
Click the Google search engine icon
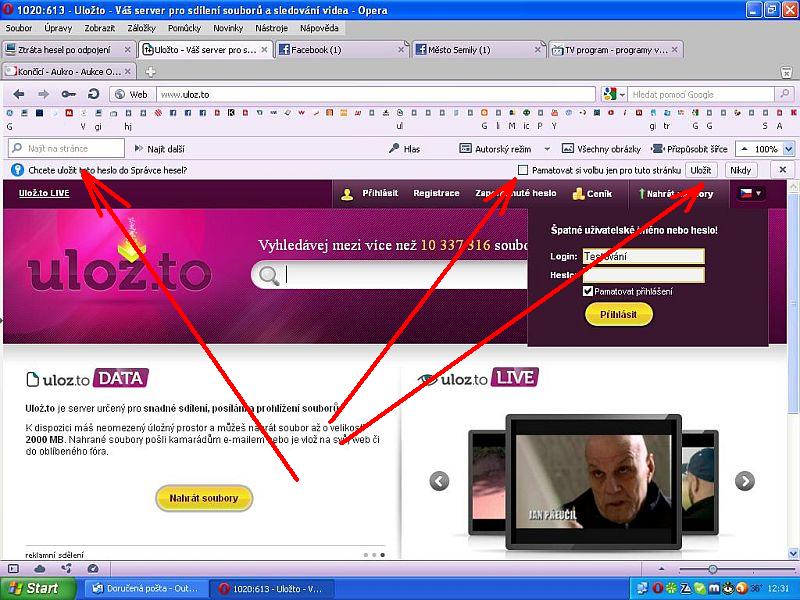click(x=610, y=94)
